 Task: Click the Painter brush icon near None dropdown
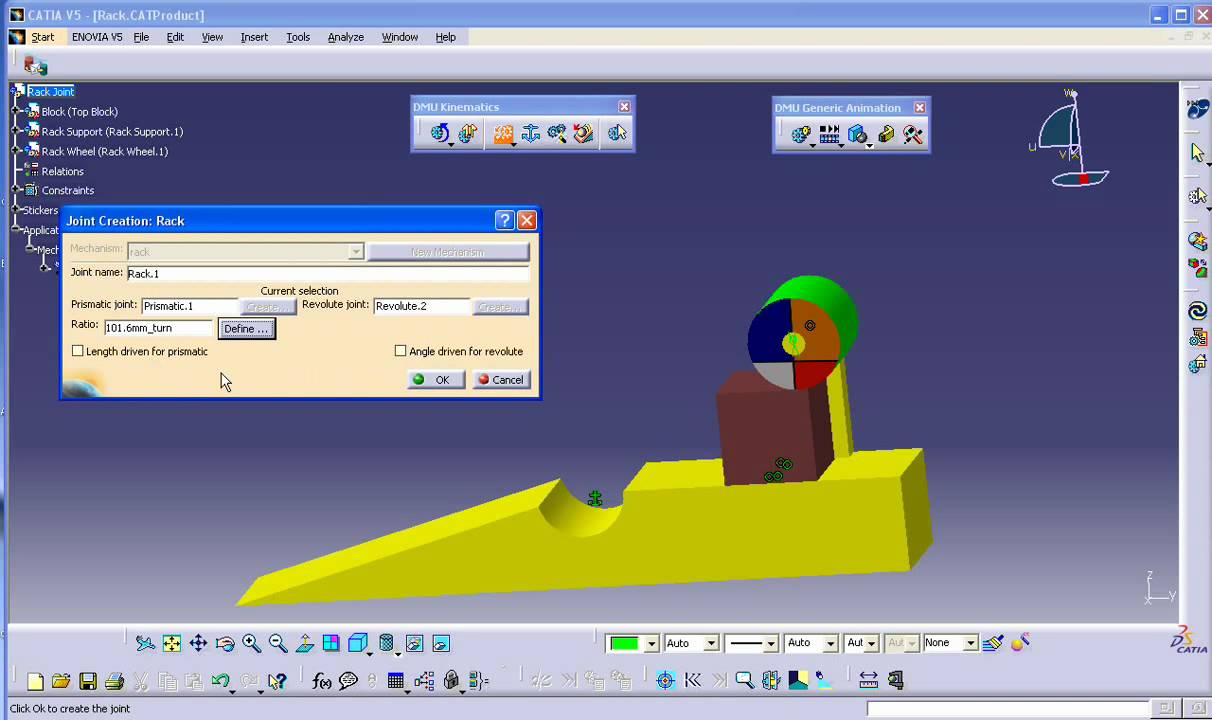[993, 643]
